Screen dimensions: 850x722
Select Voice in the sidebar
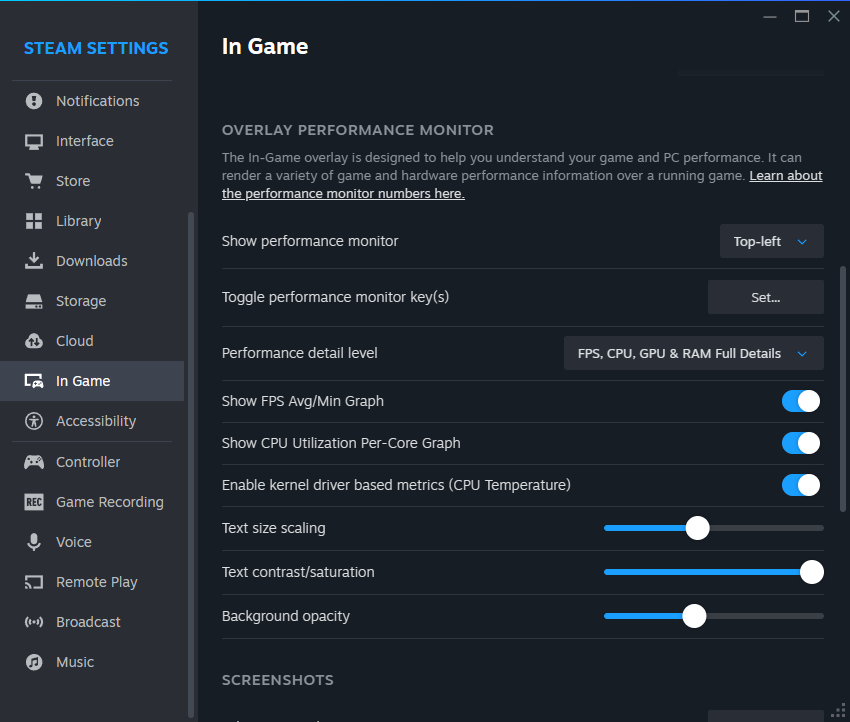click(x=92, y=542)
